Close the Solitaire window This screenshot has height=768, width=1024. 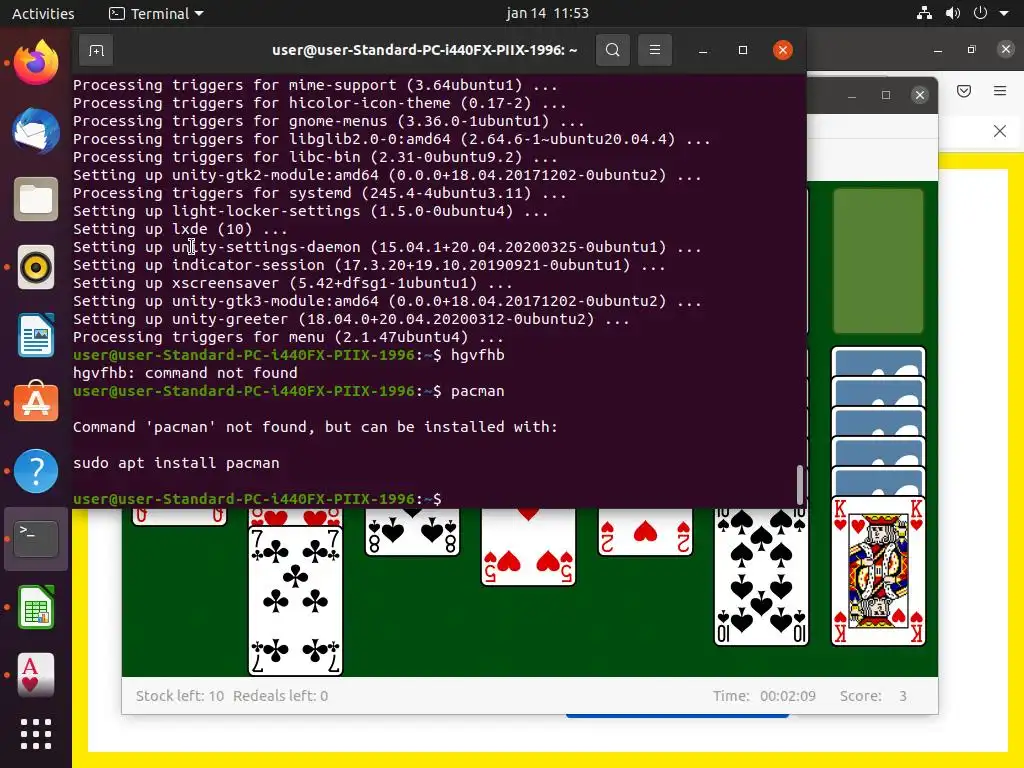(x=920, y=95)
